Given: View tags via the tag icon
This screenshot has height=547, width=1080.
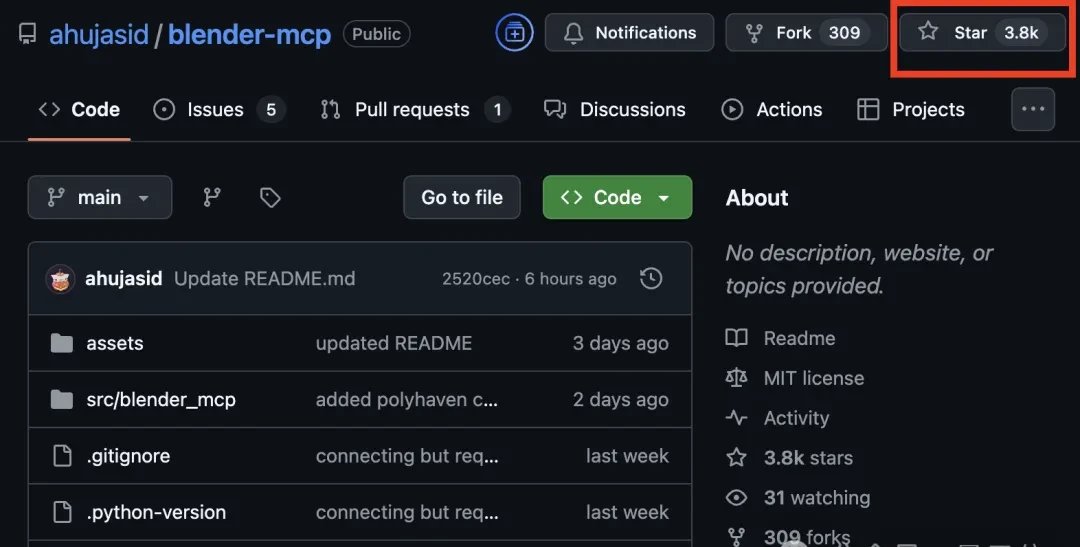Looking at the screenshot, I should pos(270,198).
